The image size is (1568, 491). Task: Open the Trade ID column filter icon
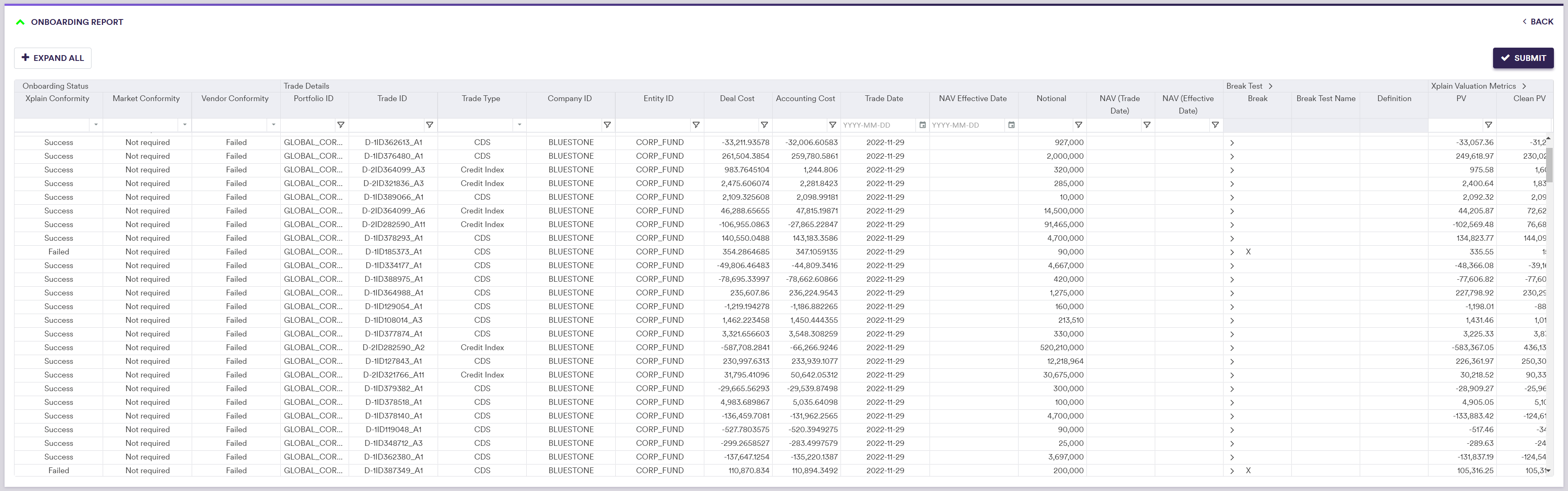click(x=429, y=125)
